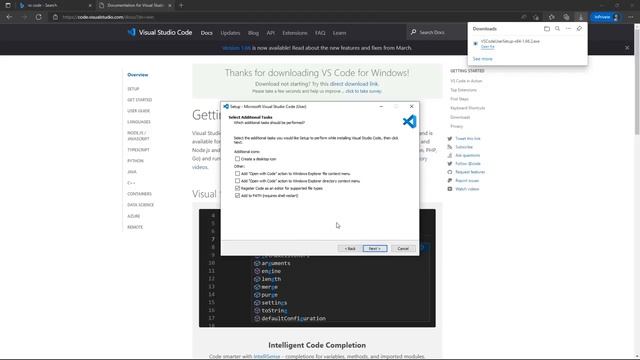This screenshot has width=640, height=360.
Task: Click the InPrivate profile button
Action: coord(606,17)
